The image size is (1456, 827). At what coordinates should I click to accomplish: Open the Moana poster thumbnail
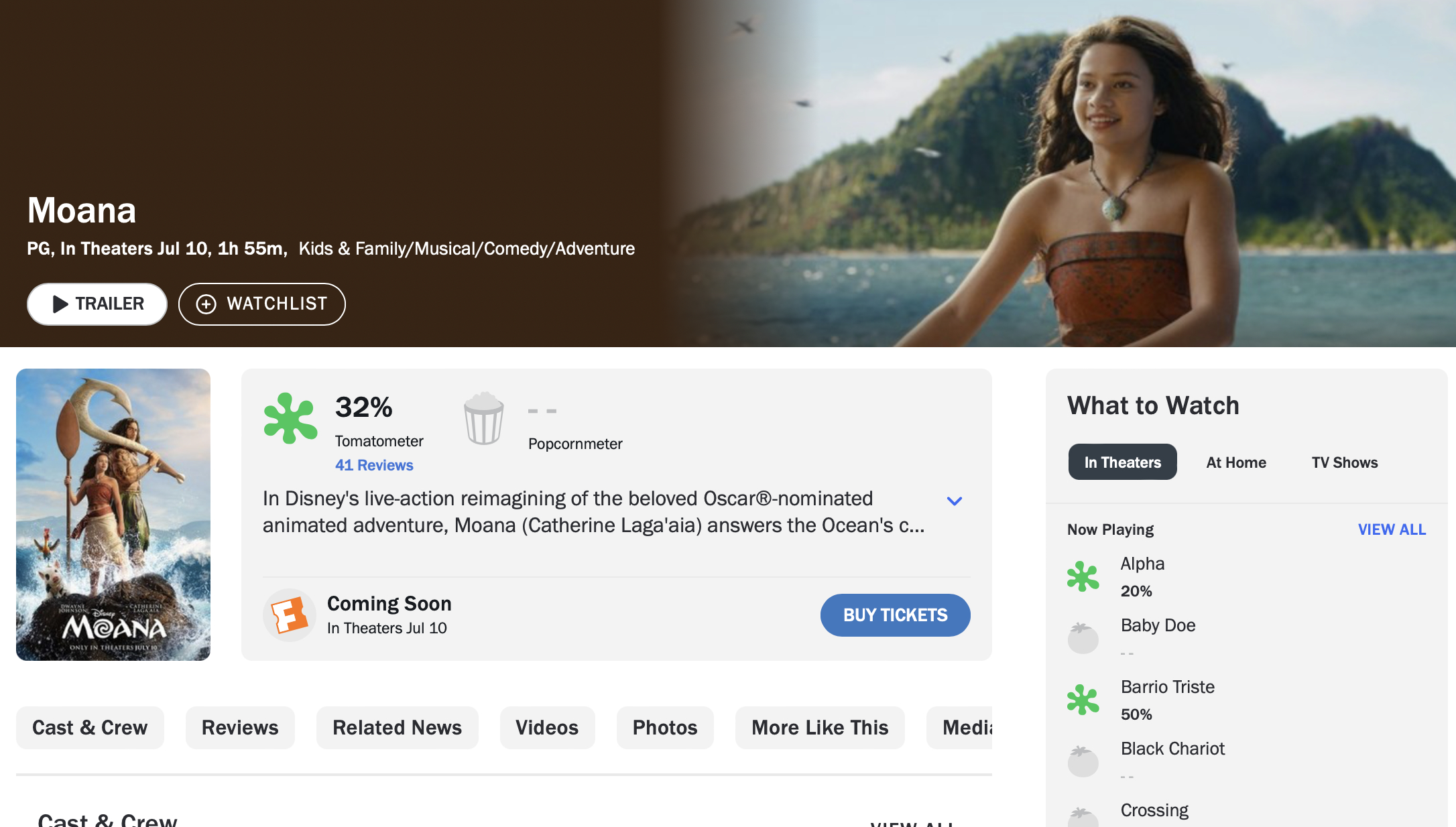[x=113, y=515]
